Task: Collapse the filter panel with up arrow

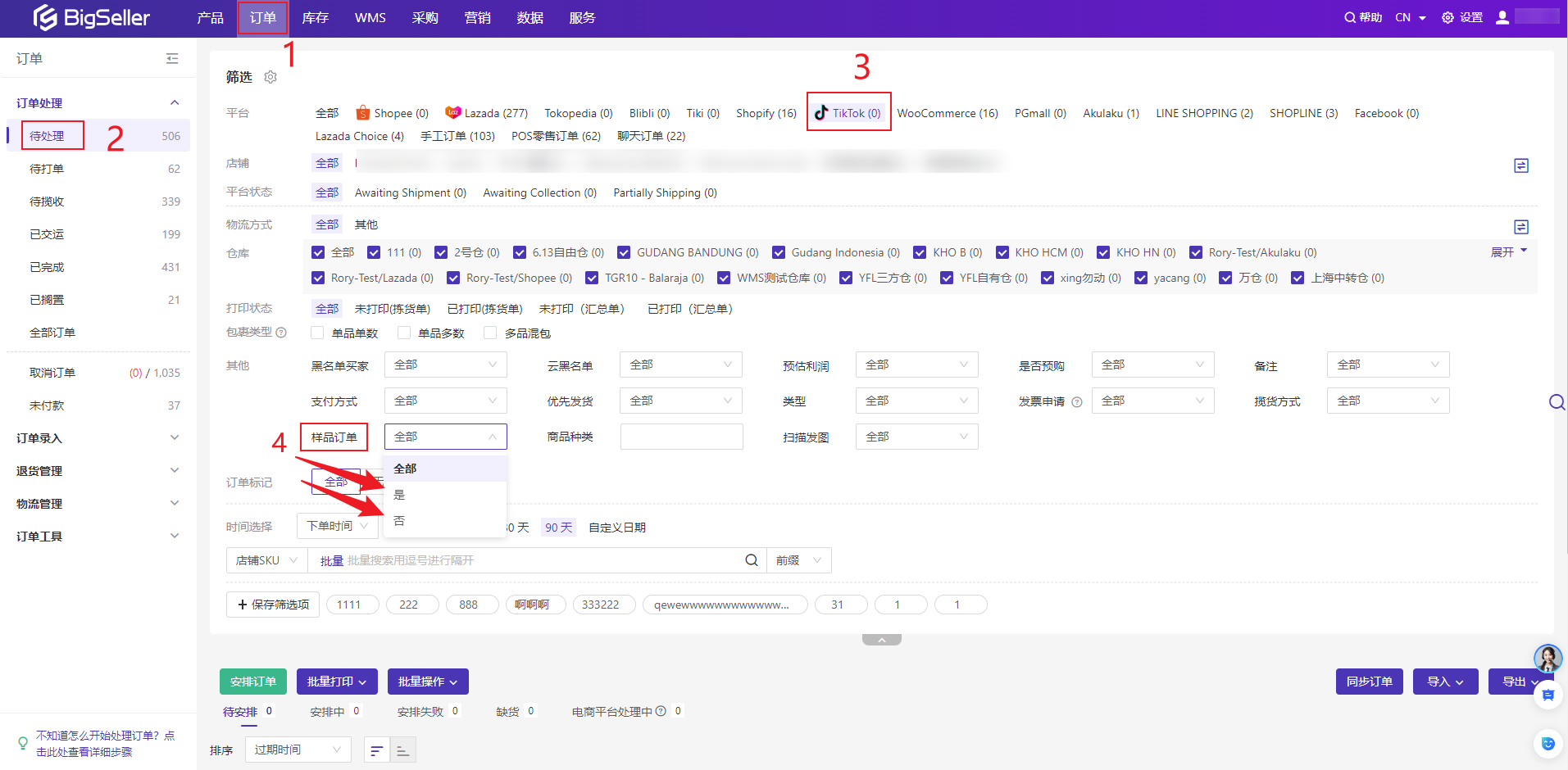Action: click(881, 640)
